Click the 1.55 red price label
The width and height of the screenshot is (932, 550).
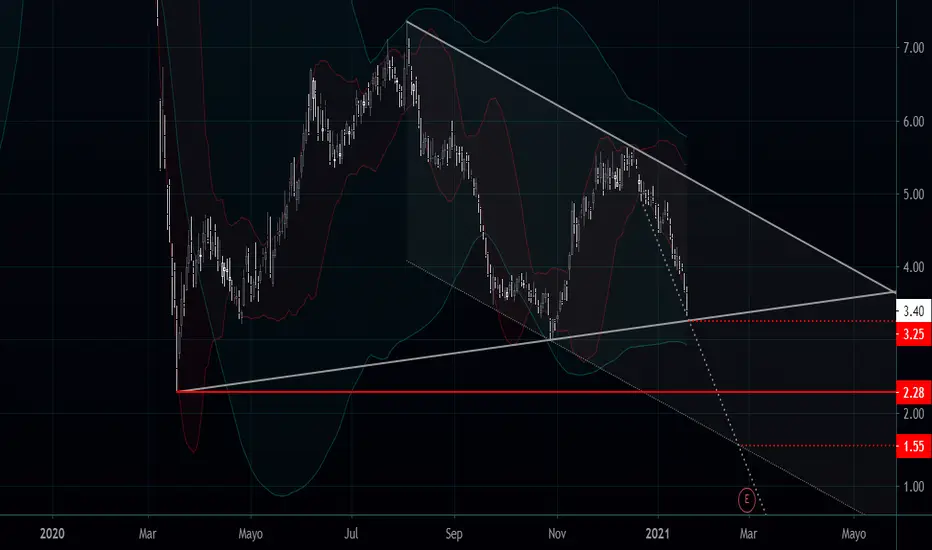click(x=914, y=446)
